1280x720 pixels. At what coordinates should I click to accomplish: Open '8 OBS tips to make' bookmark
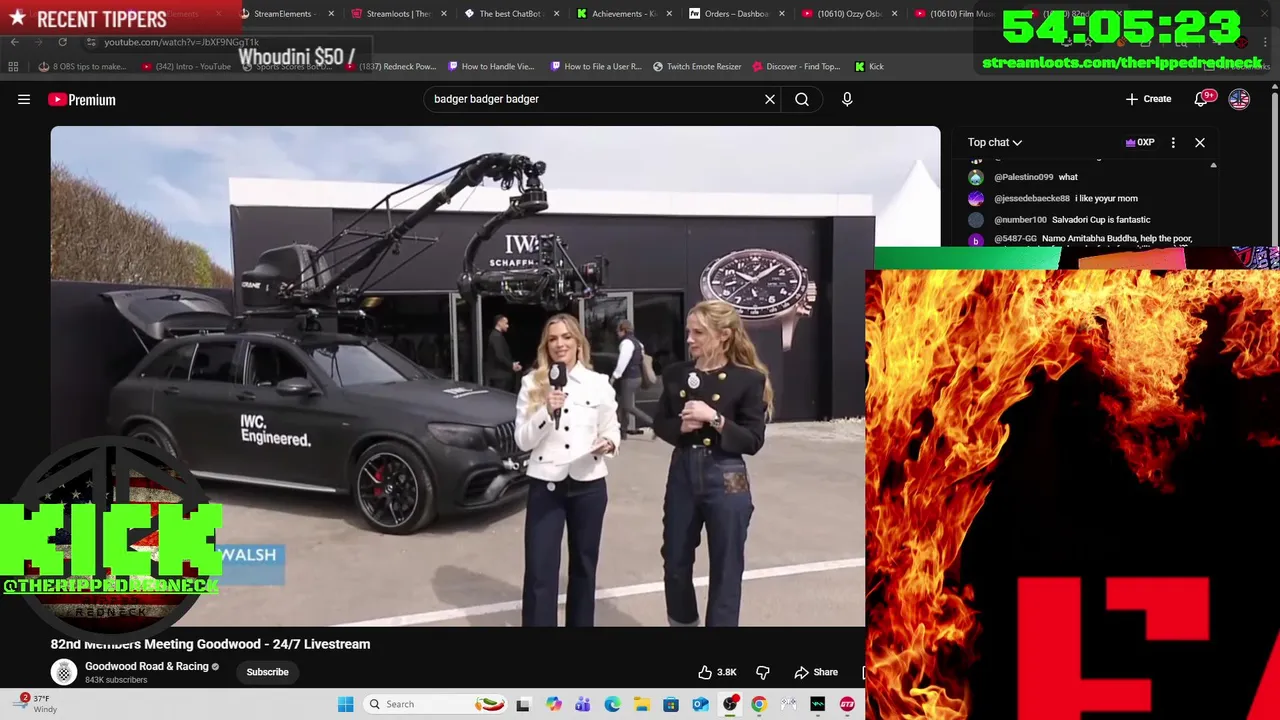[x=82, y=66]
